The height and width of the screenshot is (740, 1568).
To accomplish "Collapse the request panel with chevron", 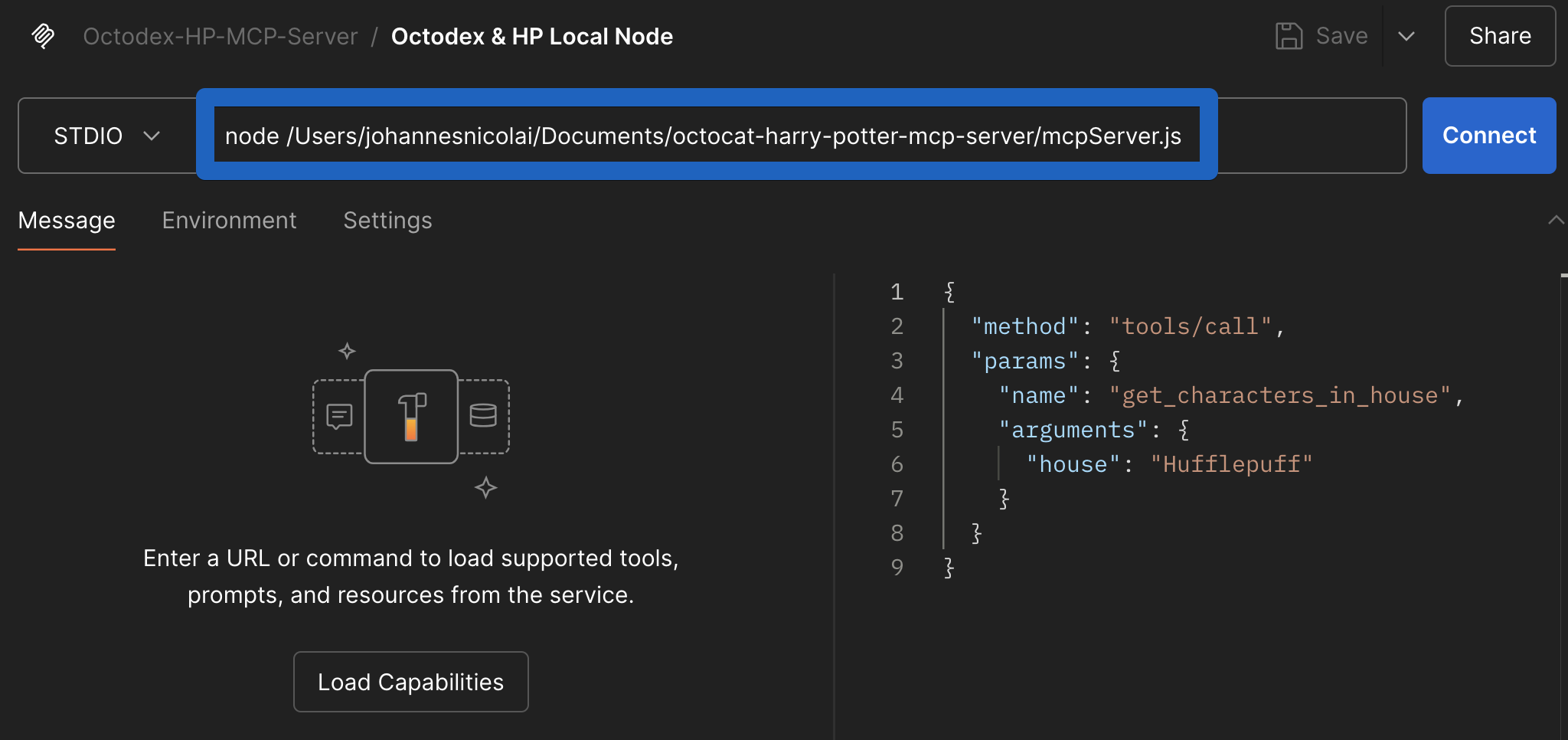I will click(x=1555, y=221).
